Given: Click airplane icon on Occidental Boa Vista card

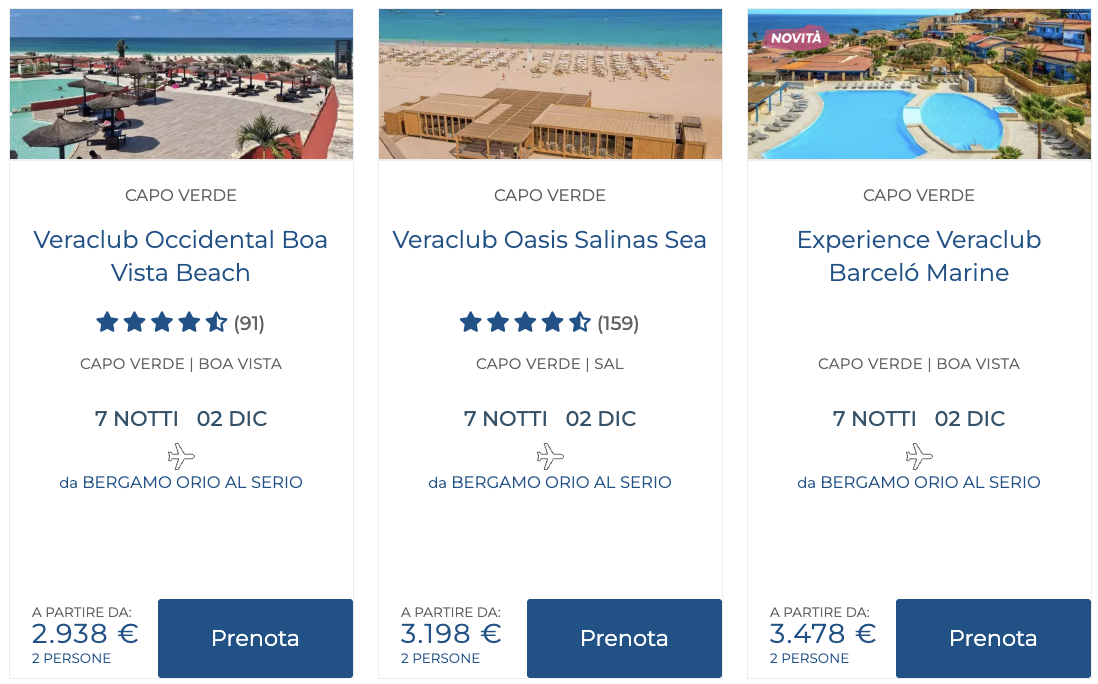Looking at the screenshot, I should coord(181,456).
